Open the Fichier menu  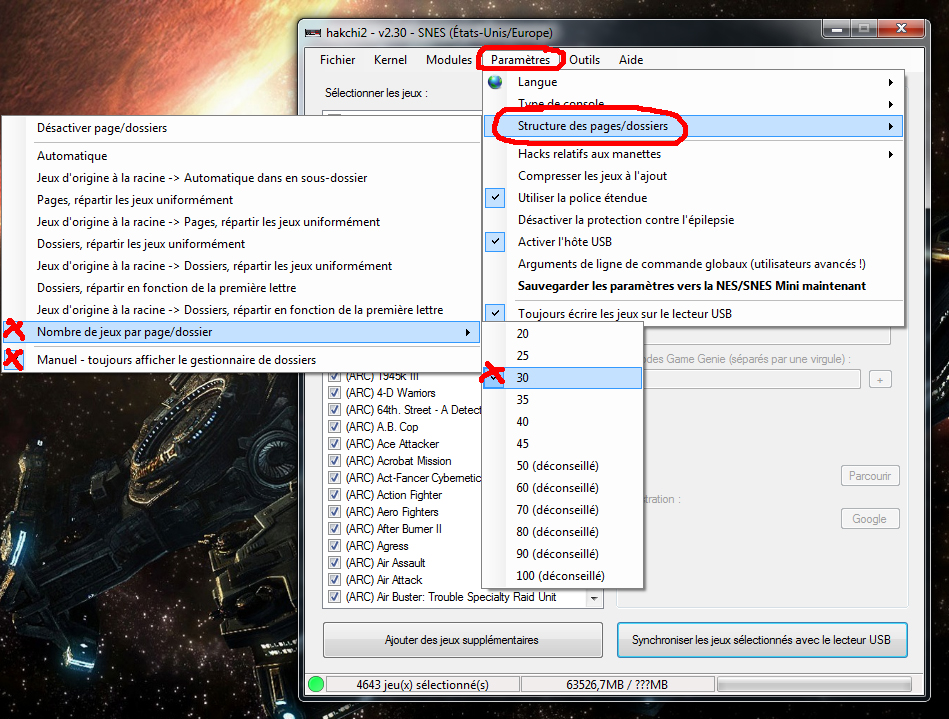coord(338,60)
